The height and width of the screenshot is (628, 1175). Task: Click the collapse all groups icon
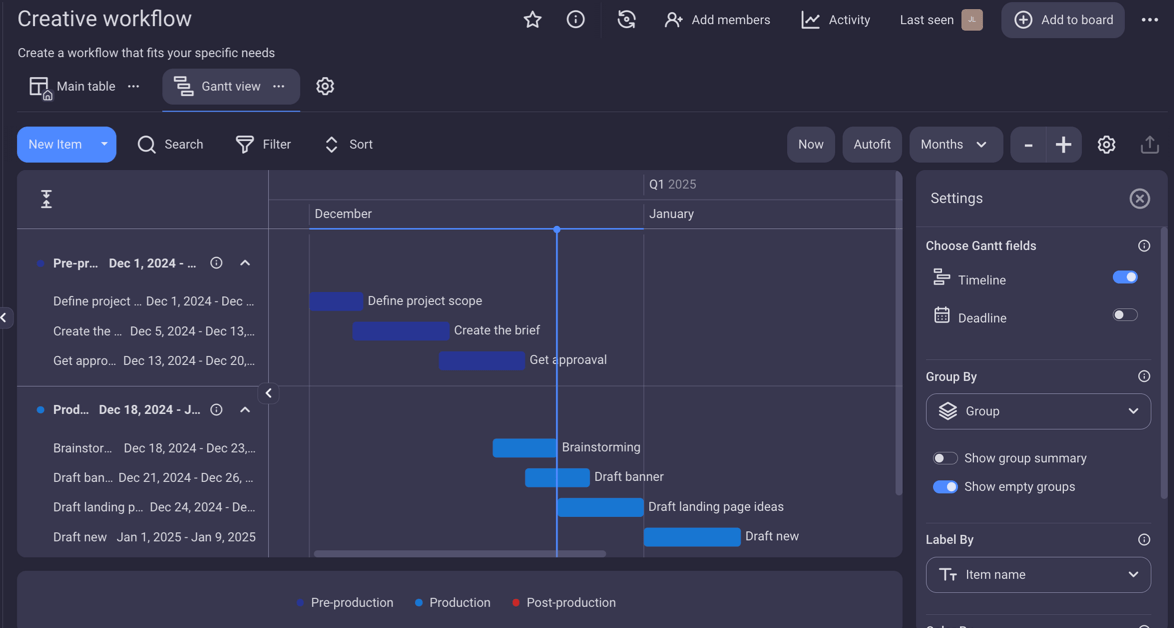pos(46,199)
